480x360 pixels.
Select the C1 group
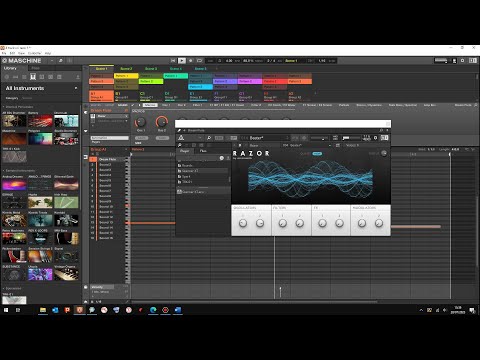click(151, 96)
